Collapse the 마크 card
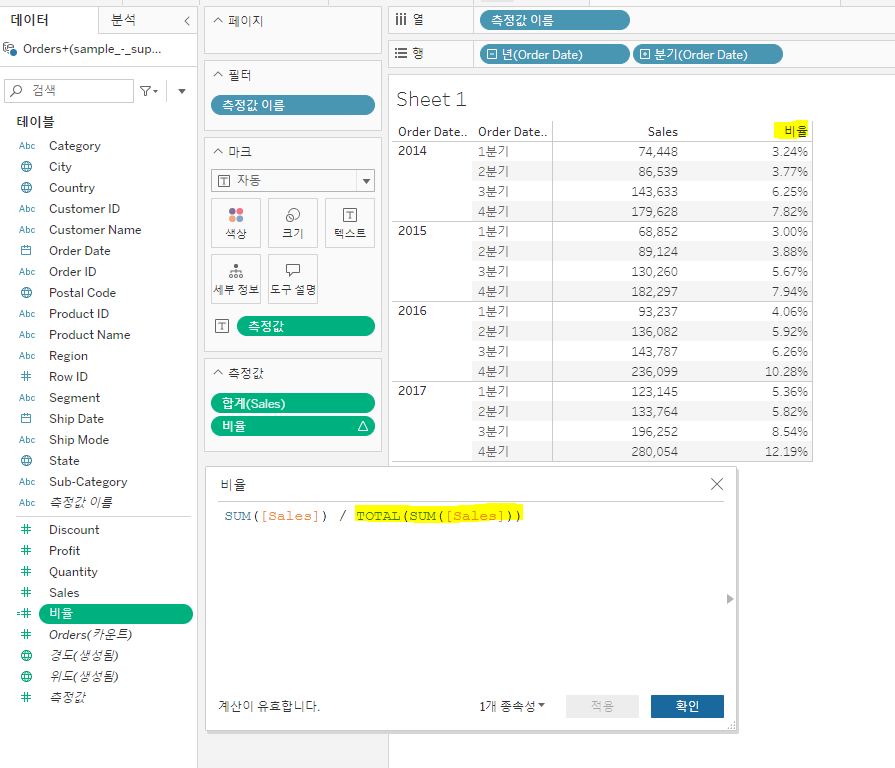The height and width of the screenshot is (768, 895). [217, 151]
